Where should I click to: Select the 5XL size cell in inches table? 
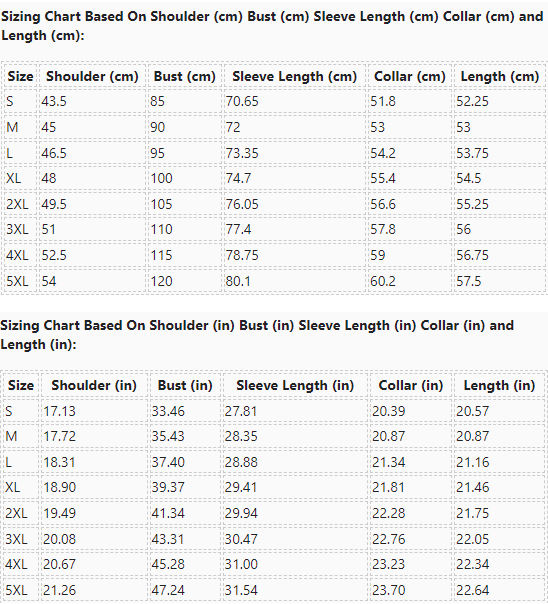click(16, 590)
